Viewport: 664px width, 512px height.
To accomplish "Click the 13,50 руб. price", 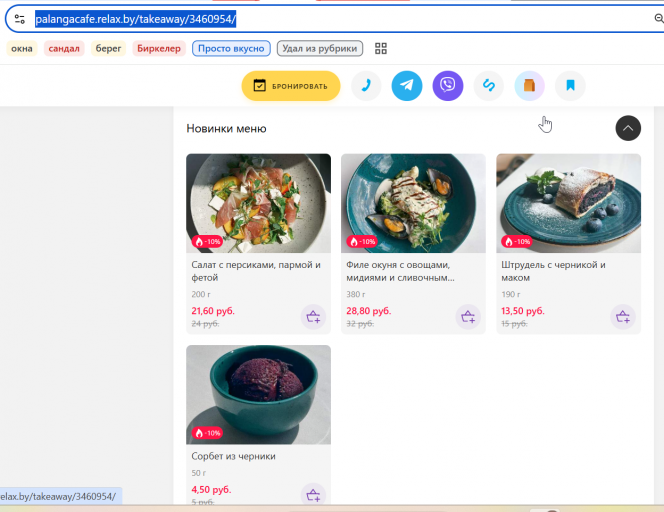I will pyautogui.click(x=523, y=311).
